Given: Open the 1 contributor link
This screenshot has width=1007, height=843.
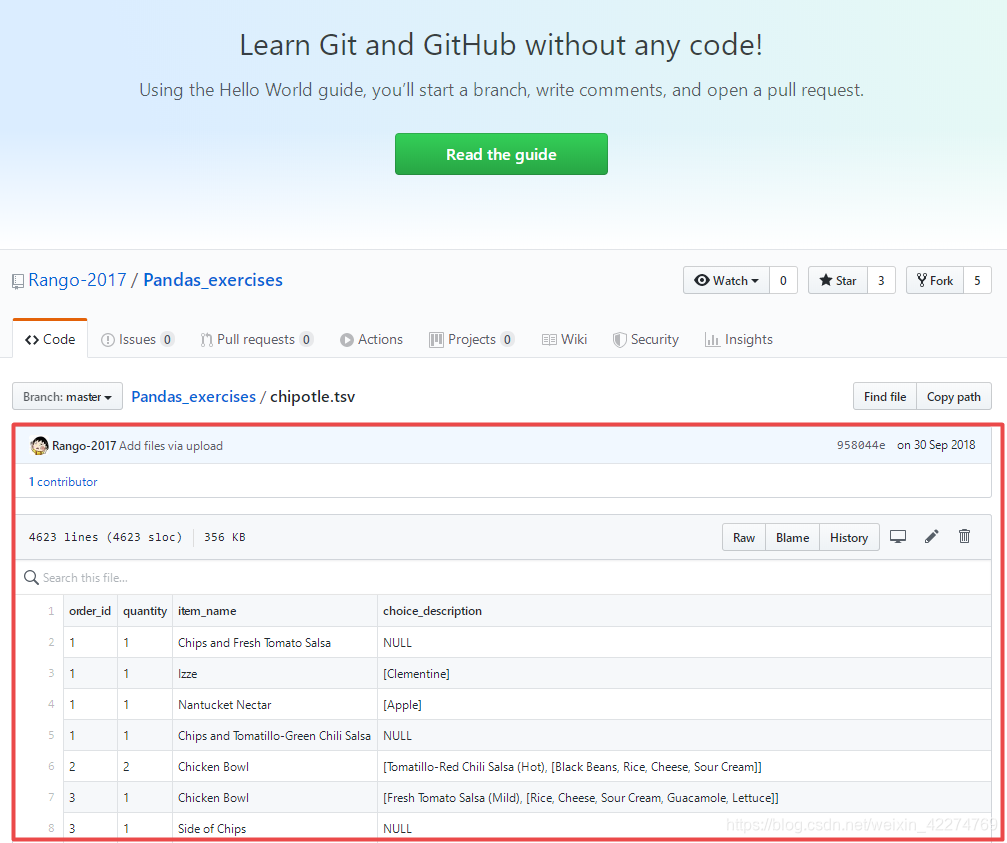Looking at the screenshot, I should (x=63, y=482).
